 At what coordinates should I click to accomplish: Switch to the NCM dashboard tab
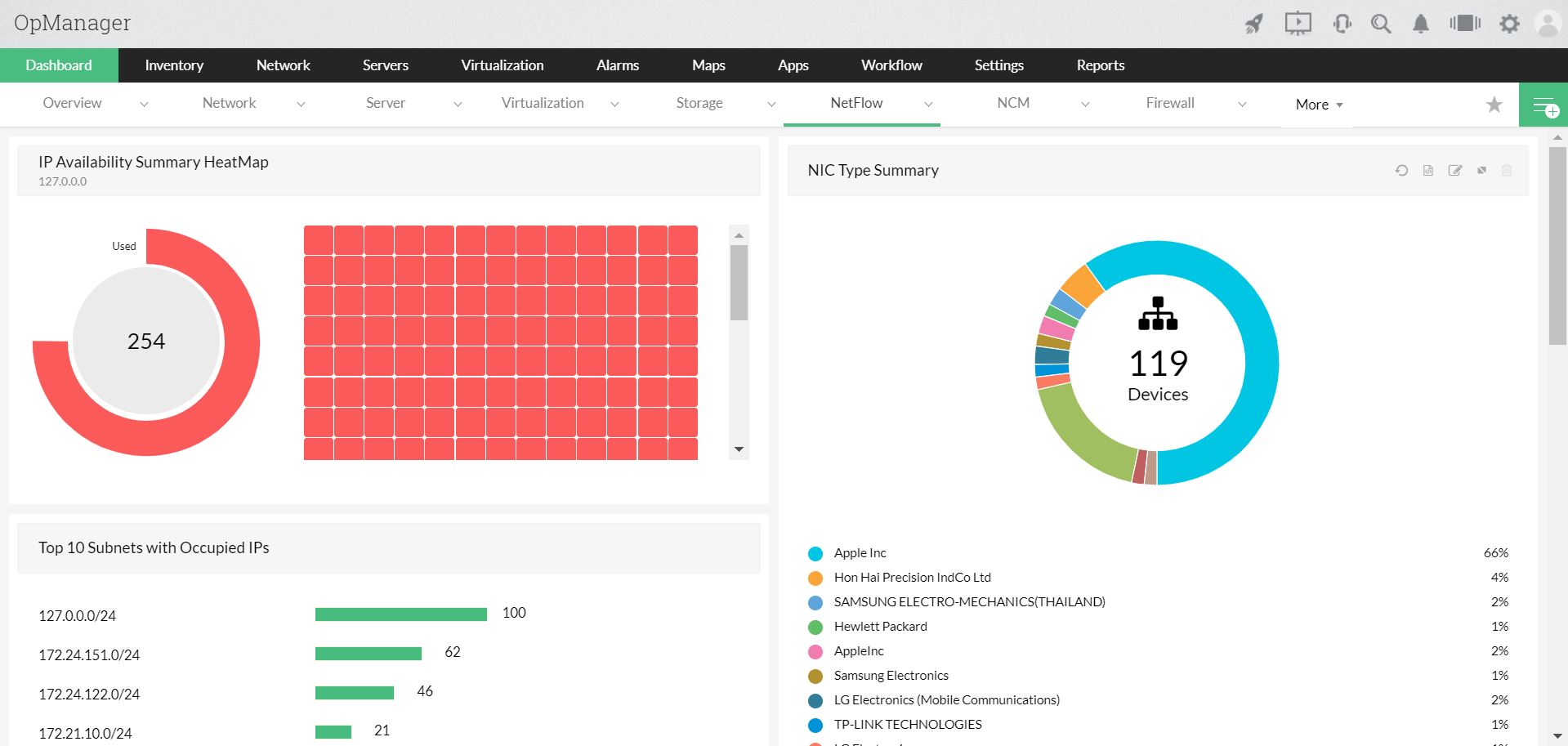click(x=1013, y=103)
